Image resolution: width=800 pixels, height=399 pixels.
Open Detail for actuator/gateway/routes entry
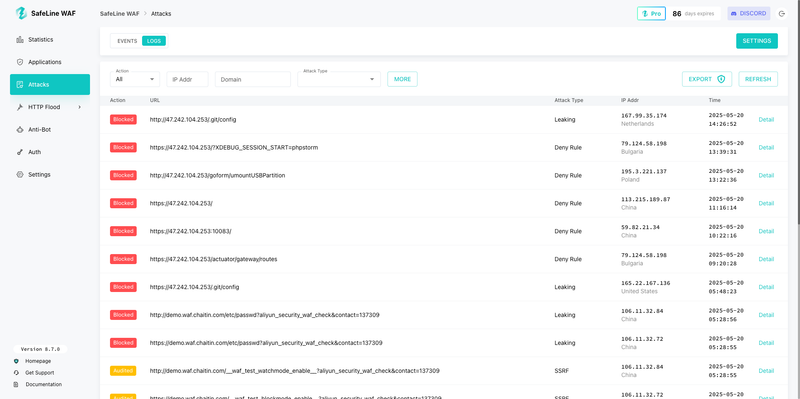[766, 259]
